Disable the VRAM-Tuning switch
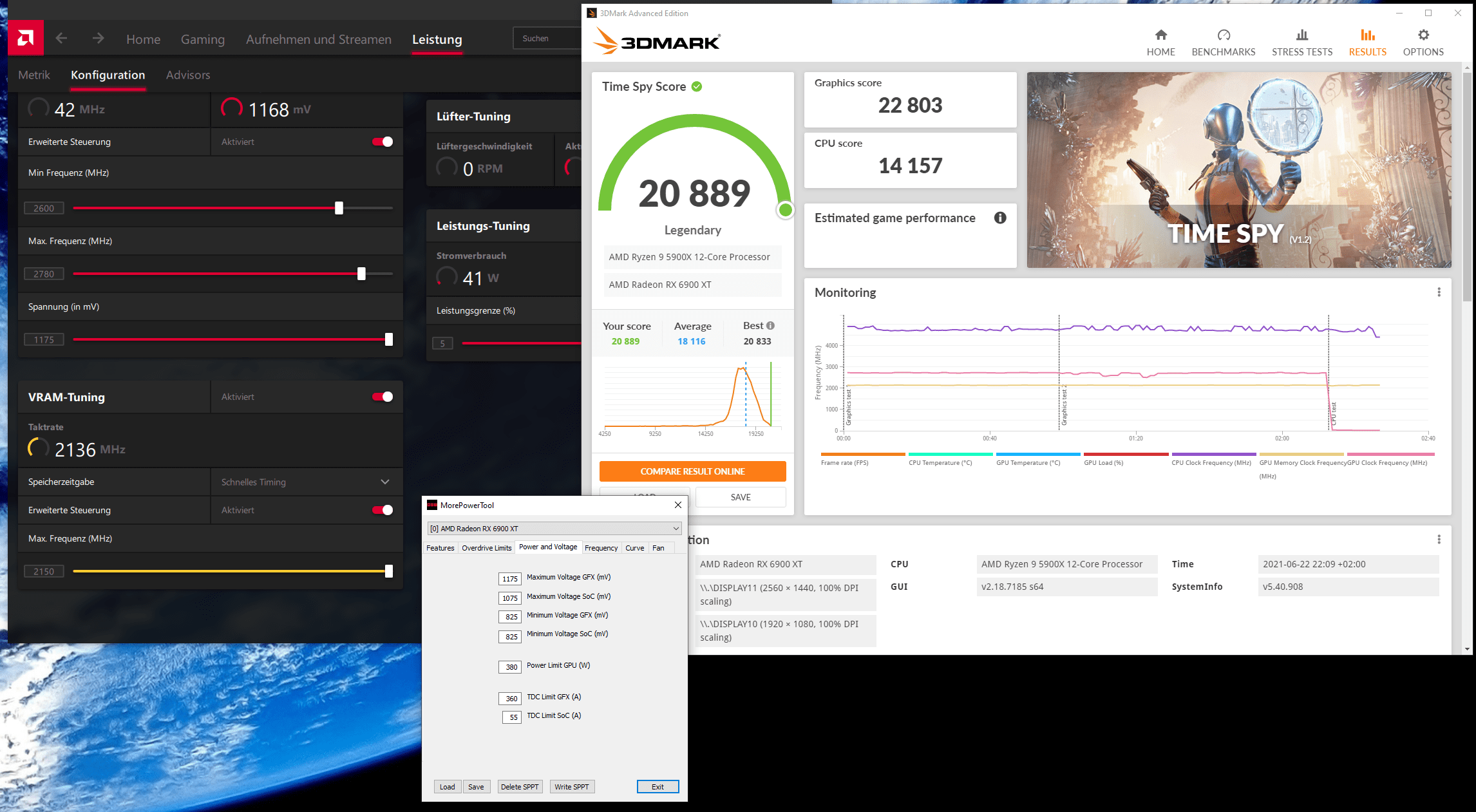This screenshot has height=812, width=1476. point(383,397)
